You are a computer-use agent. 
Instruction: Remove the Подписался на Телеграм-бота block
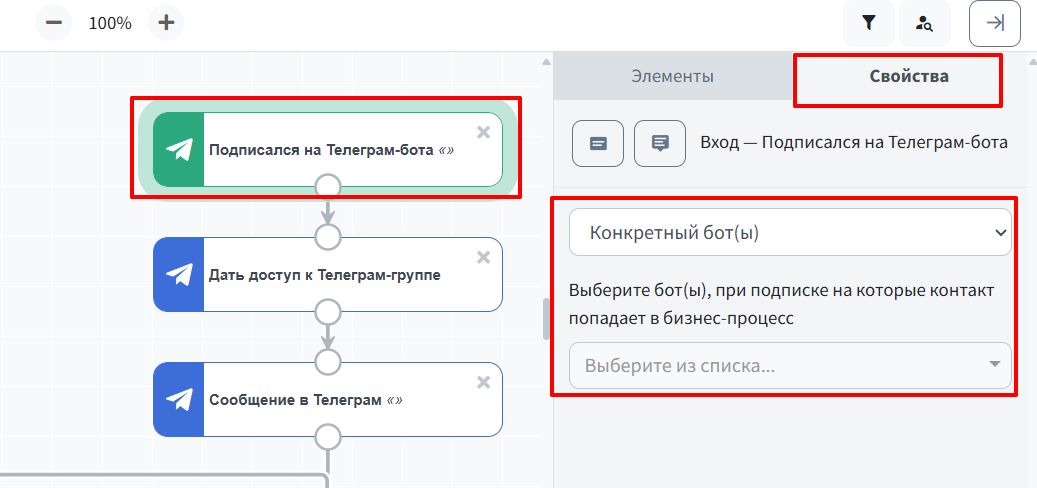click(x=483, y=132)
